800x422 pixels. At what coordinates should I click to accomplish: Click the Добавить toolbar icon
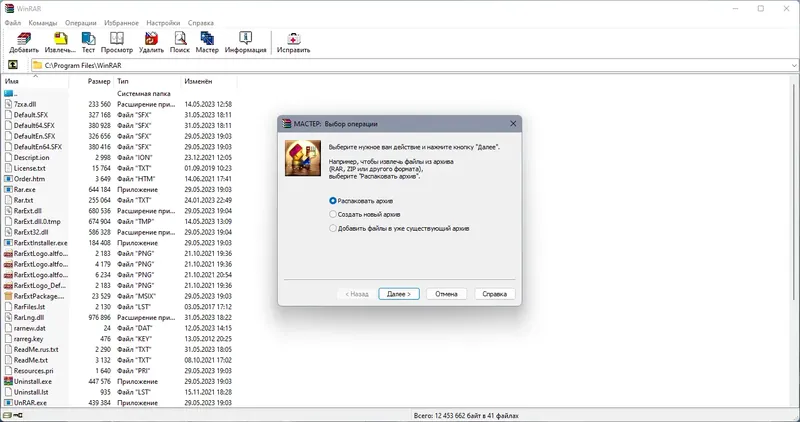(x=23, y=39)
